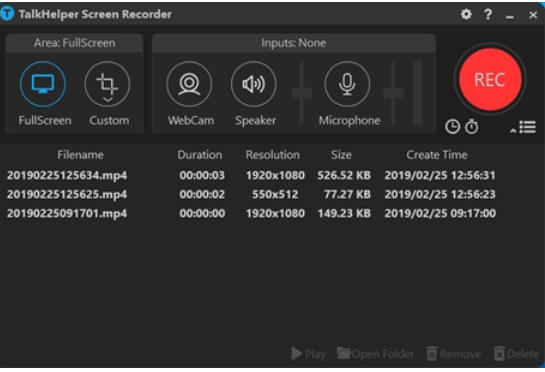This screenshot has height=372, width=545.
Task: Sort by Create Time column header
Action: [437, 155]
